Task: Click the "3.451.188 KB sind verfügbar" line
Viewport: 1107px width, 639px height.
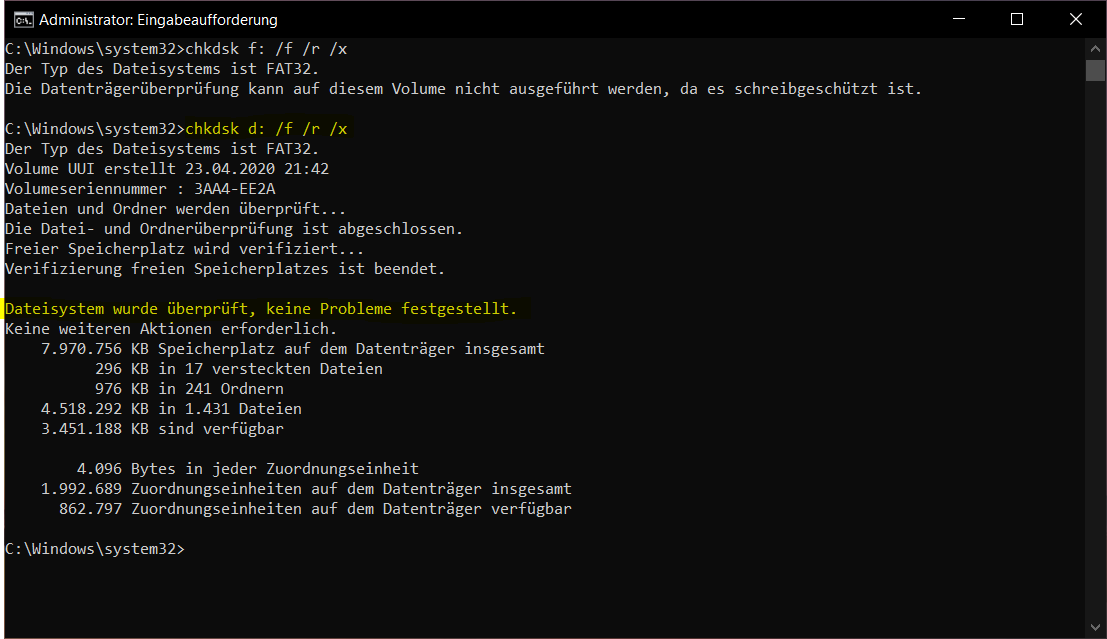Action: coord(162,429)
